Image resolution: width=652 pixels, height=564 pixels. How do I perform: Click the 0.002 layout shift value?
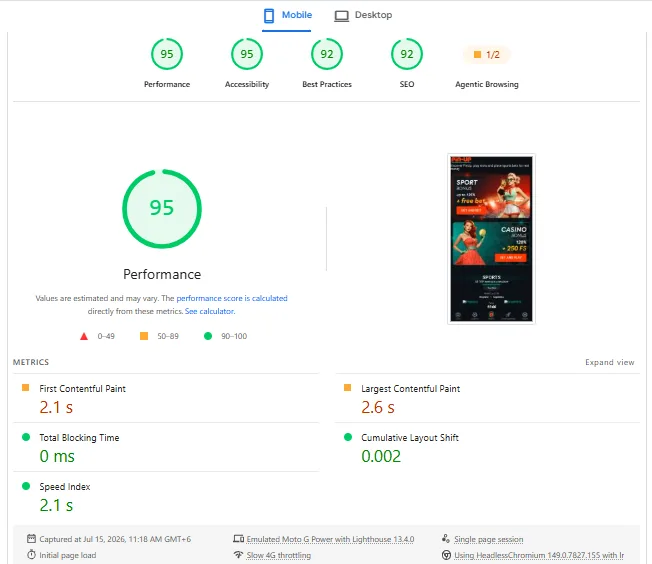click(x=381, y=456)
